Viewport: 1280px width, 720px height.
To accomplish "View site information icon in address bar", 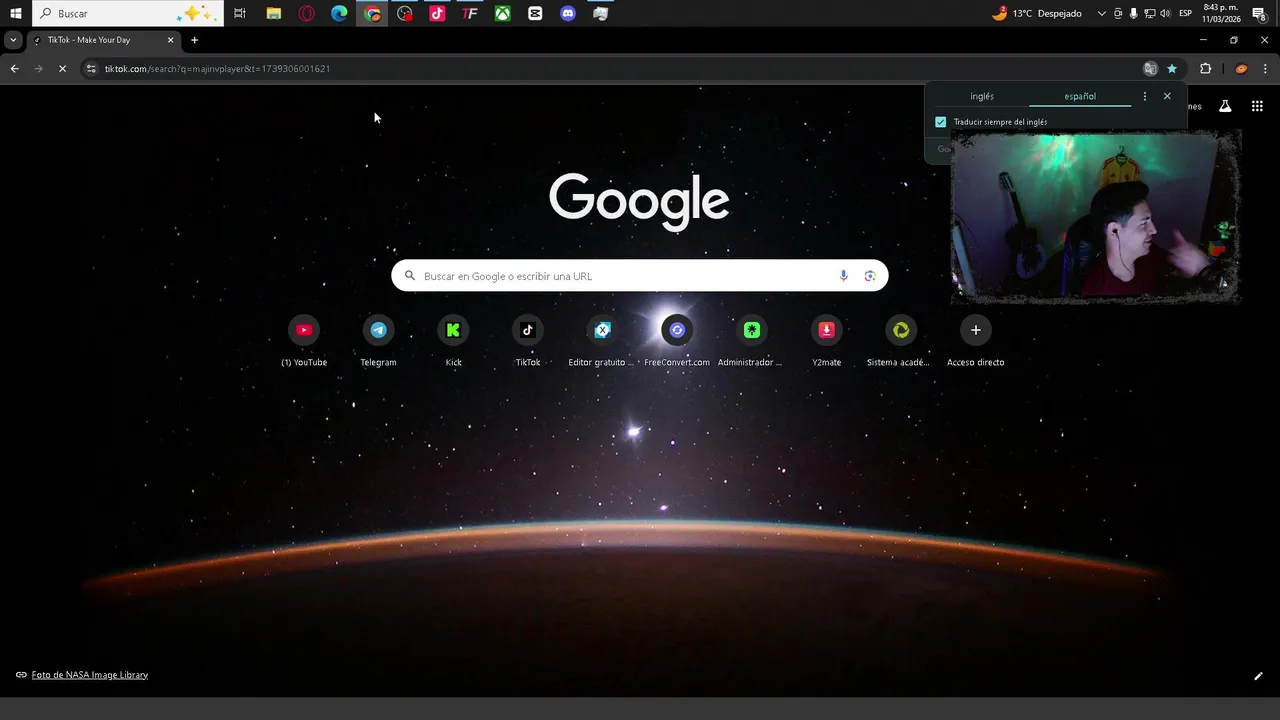I will 91,69.
